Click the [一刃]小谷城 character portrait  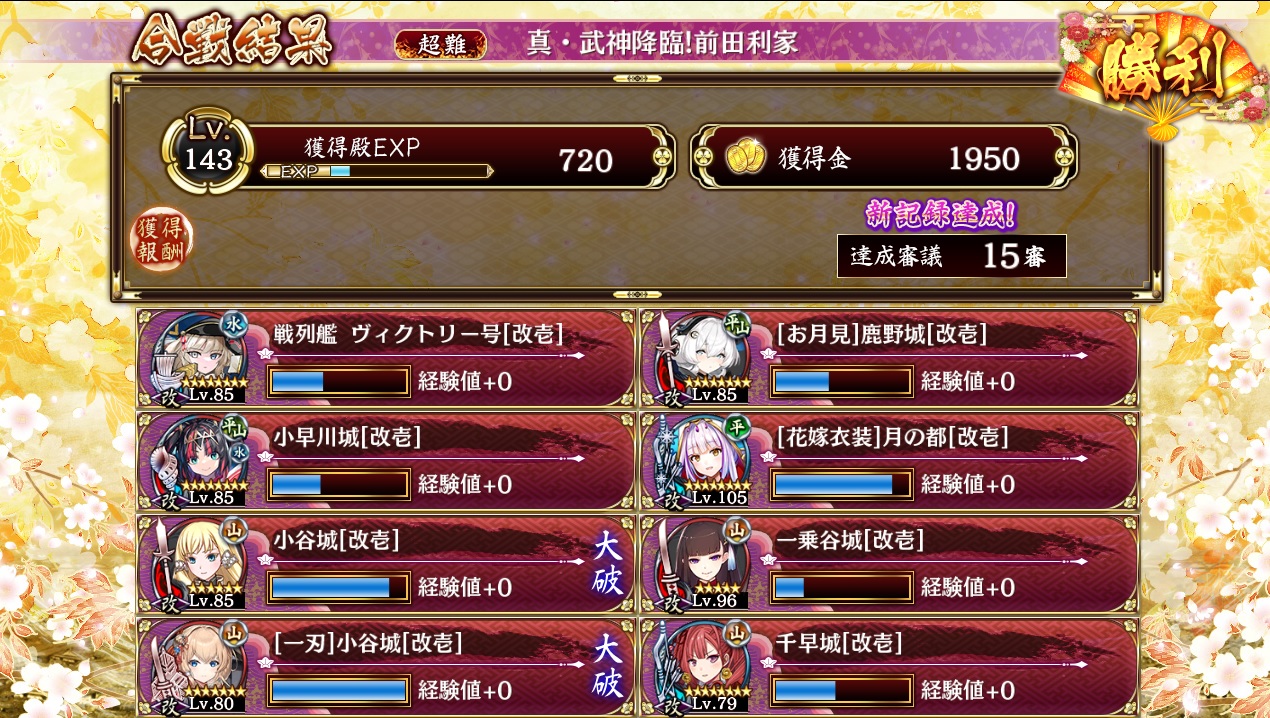198,665
